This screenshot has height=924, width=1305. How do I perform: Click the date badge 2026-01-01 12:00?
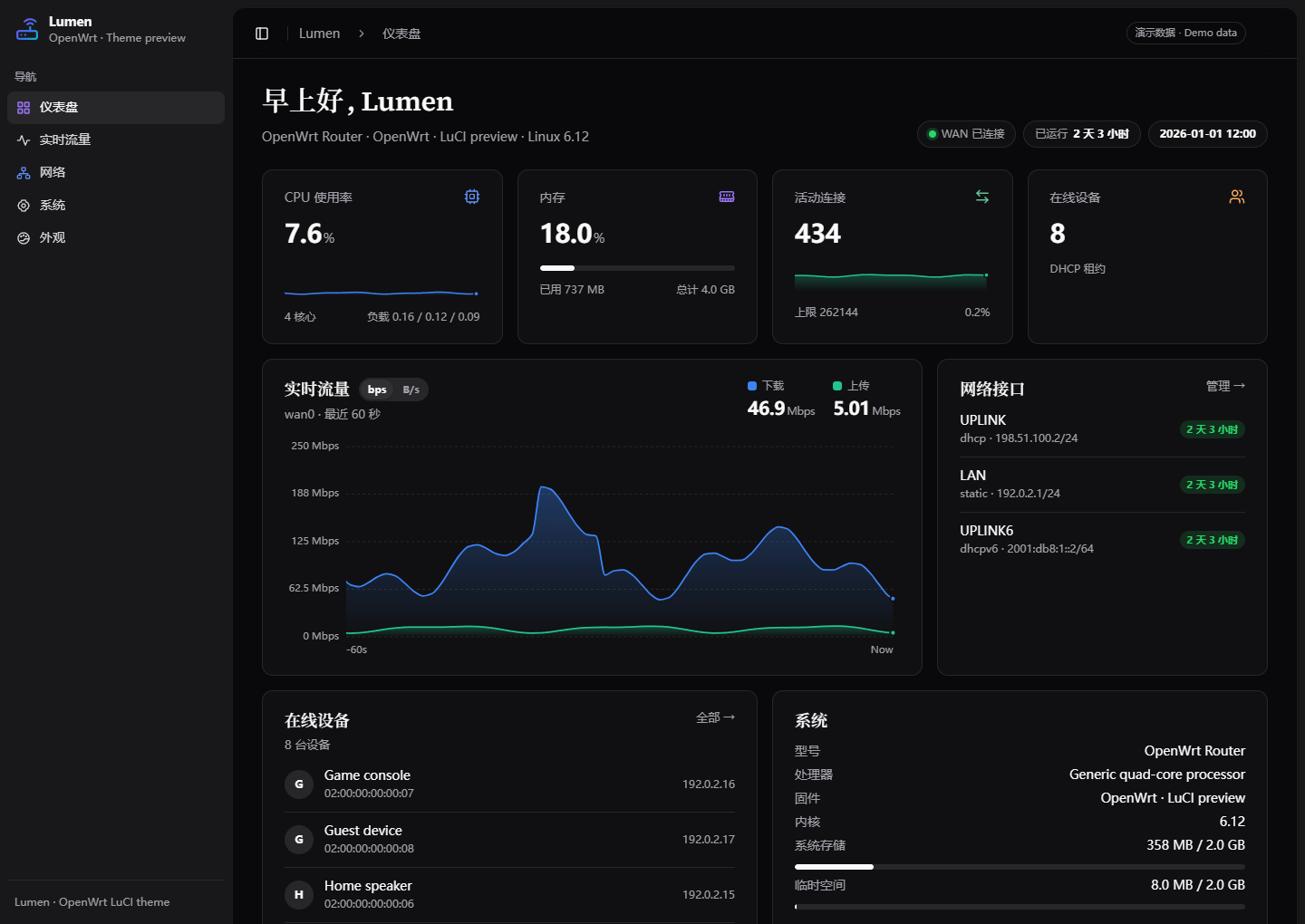[x=1208, y=134]
